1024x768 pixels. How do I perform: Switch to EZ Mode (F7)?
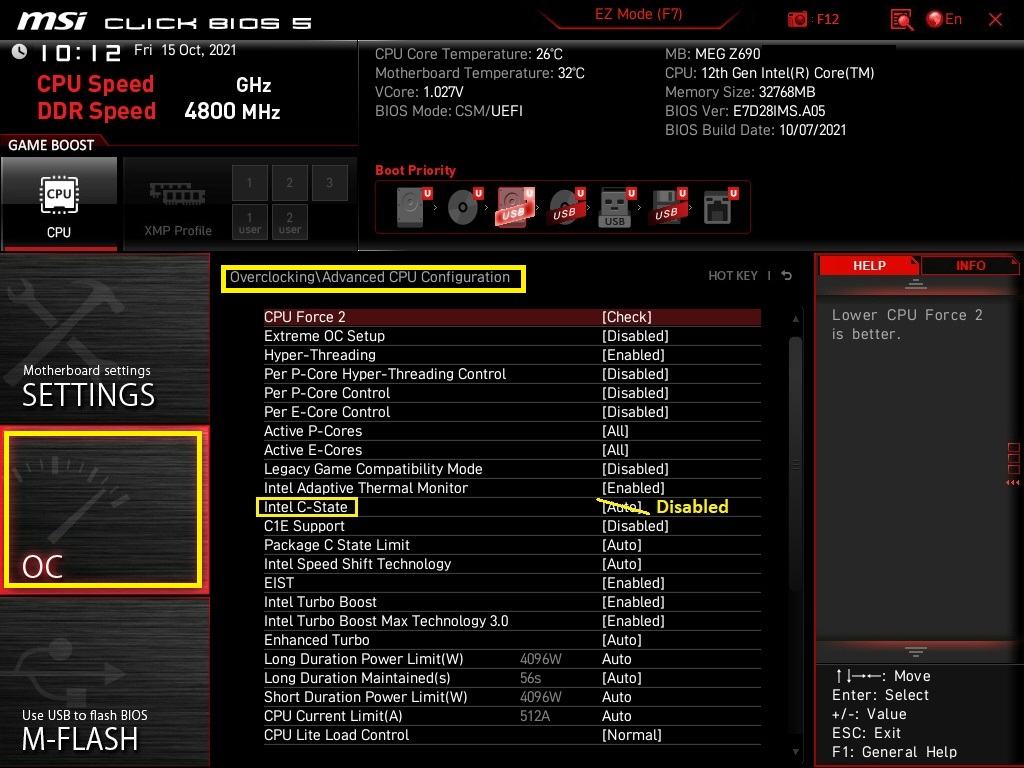click(x=638, y=14)
